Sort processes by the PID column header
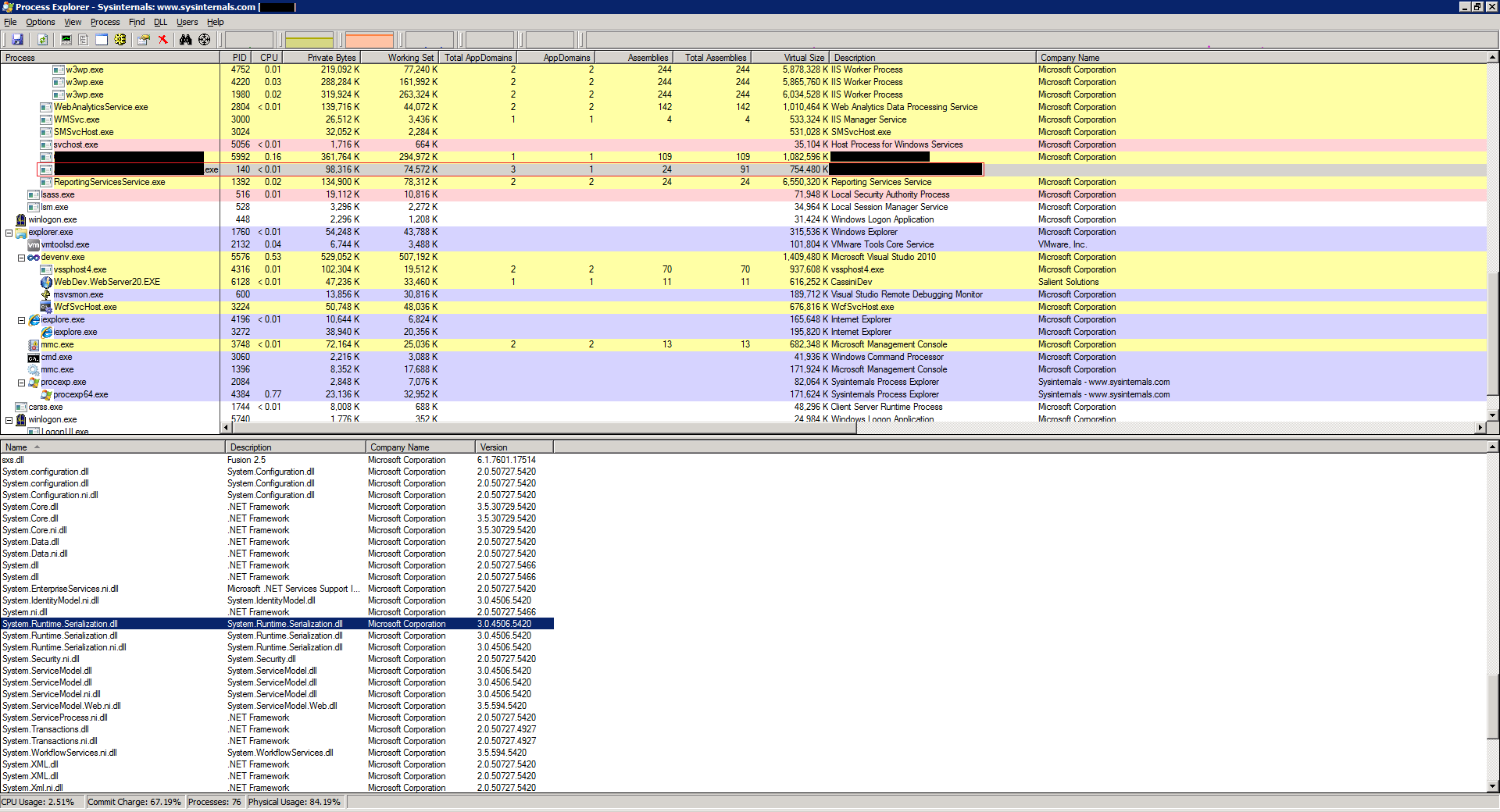Image resolution: width=1500 pixels, height=812 pixels. pyautogui.click(x=235, y=57)
